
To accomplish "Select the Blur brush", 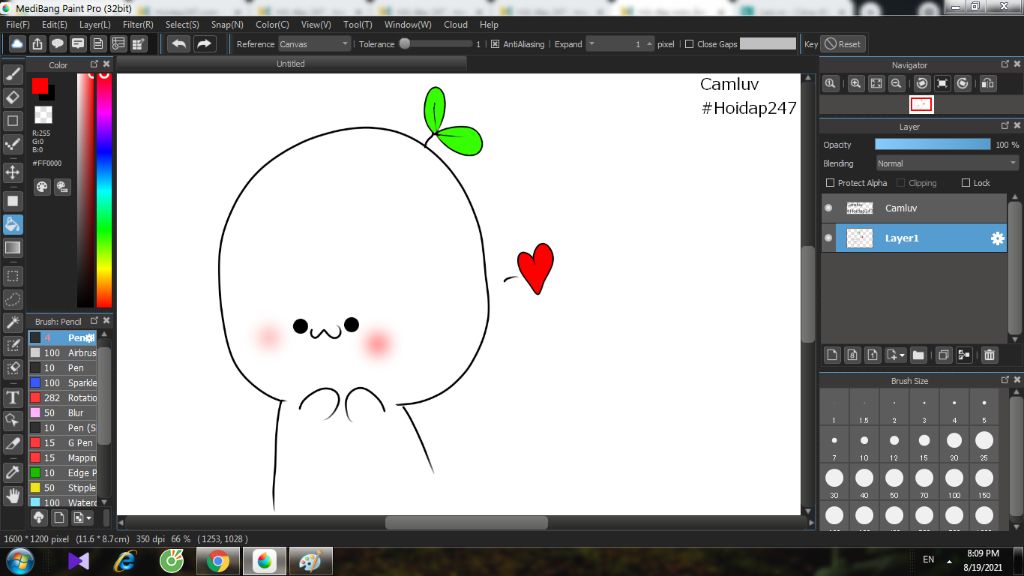I will click(x=63, y=413).
